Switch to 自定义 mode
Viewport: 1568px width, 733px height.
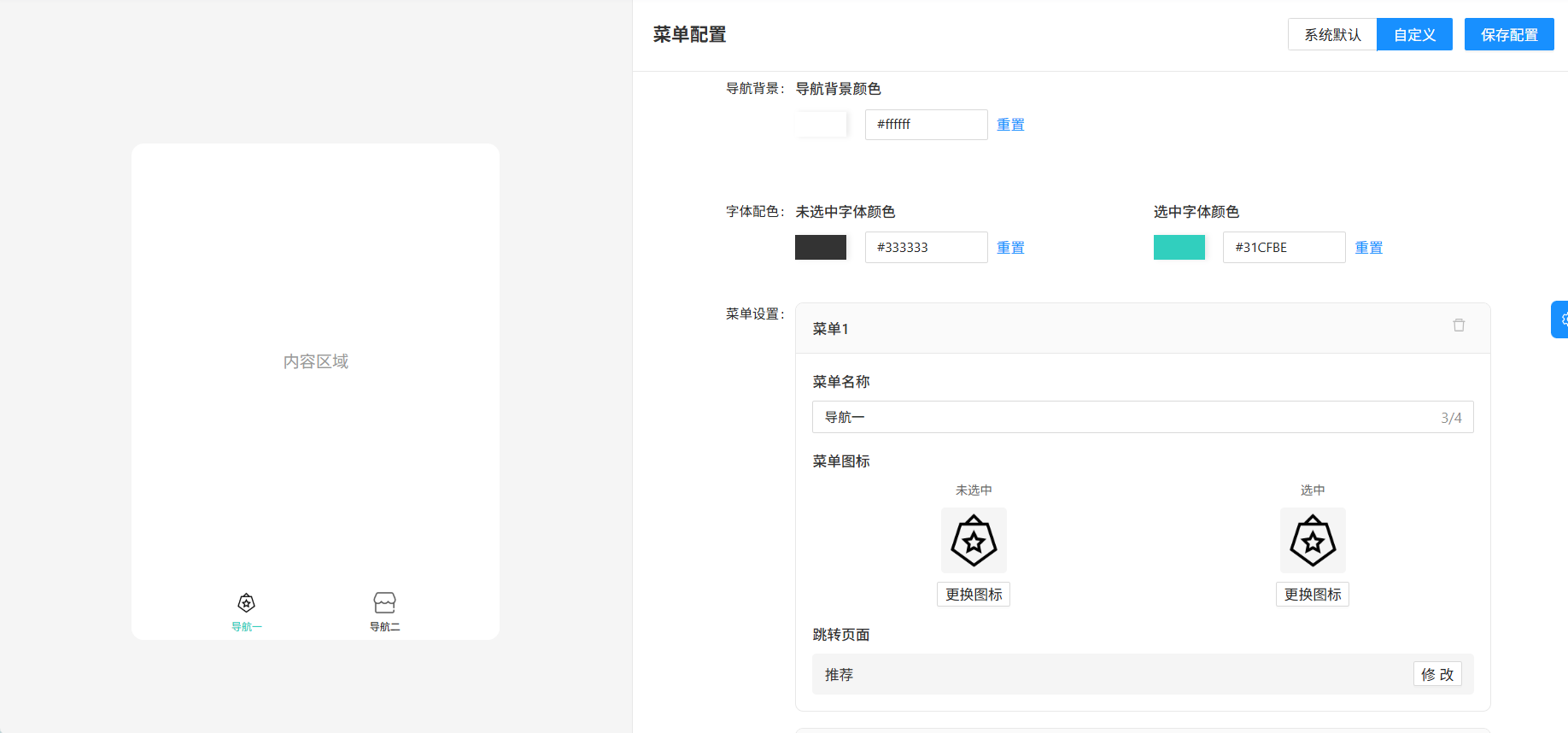(x=1414, y=35)
